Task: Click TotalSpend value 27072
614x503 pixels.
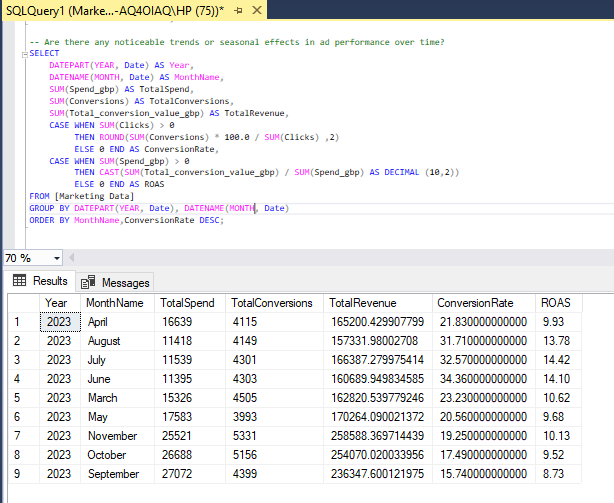Action: tap(190, 474)
